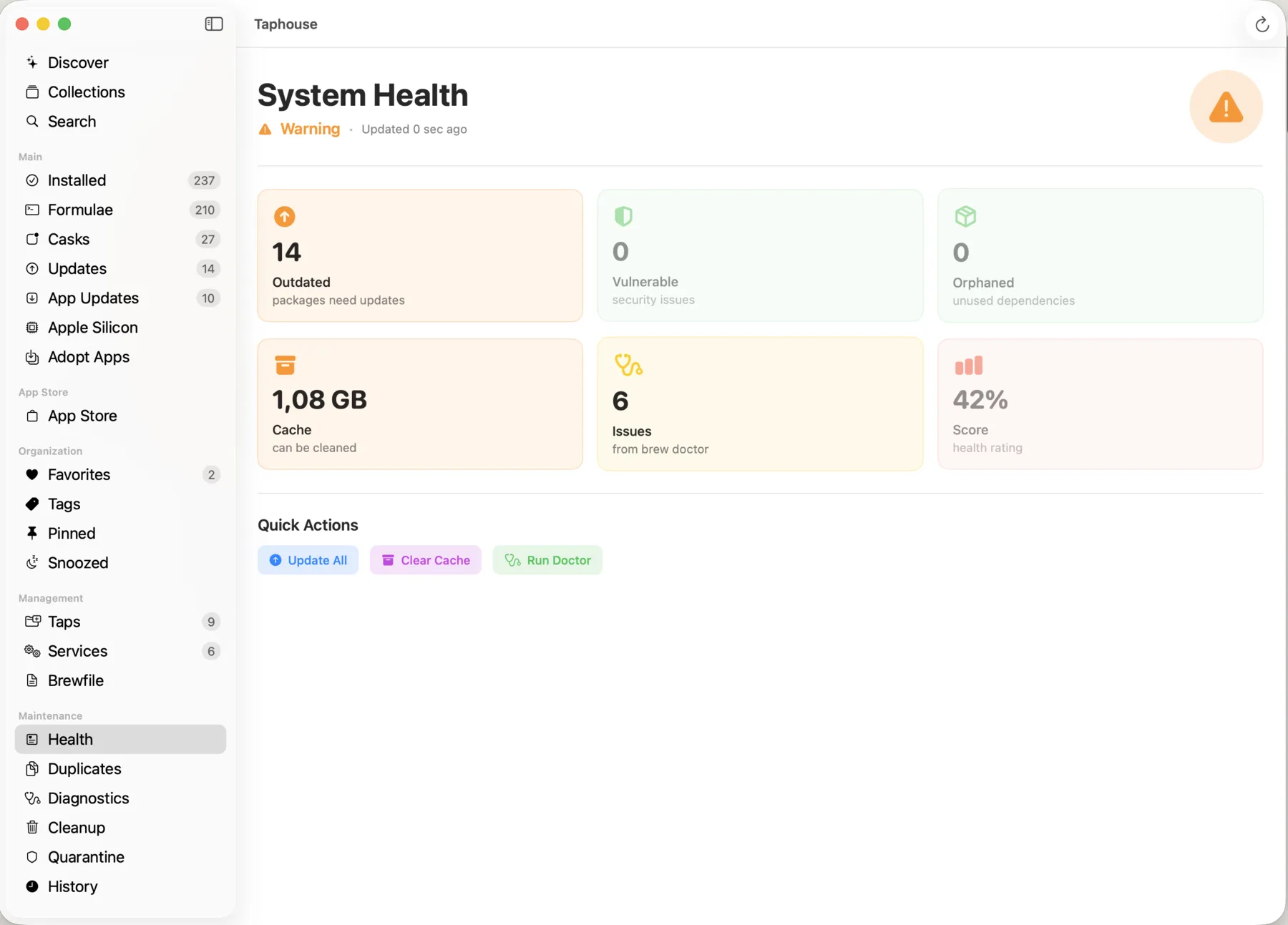This screenshot has height=925, width=1288.
Task: Click the Issues stethoscope icon
Action: [628, 365]
